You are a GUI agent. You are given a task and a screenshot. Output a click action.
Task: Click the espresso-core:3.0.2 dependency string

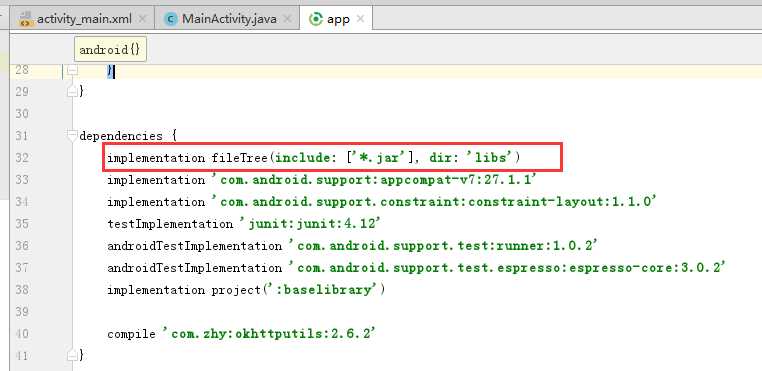pos(507,267)
